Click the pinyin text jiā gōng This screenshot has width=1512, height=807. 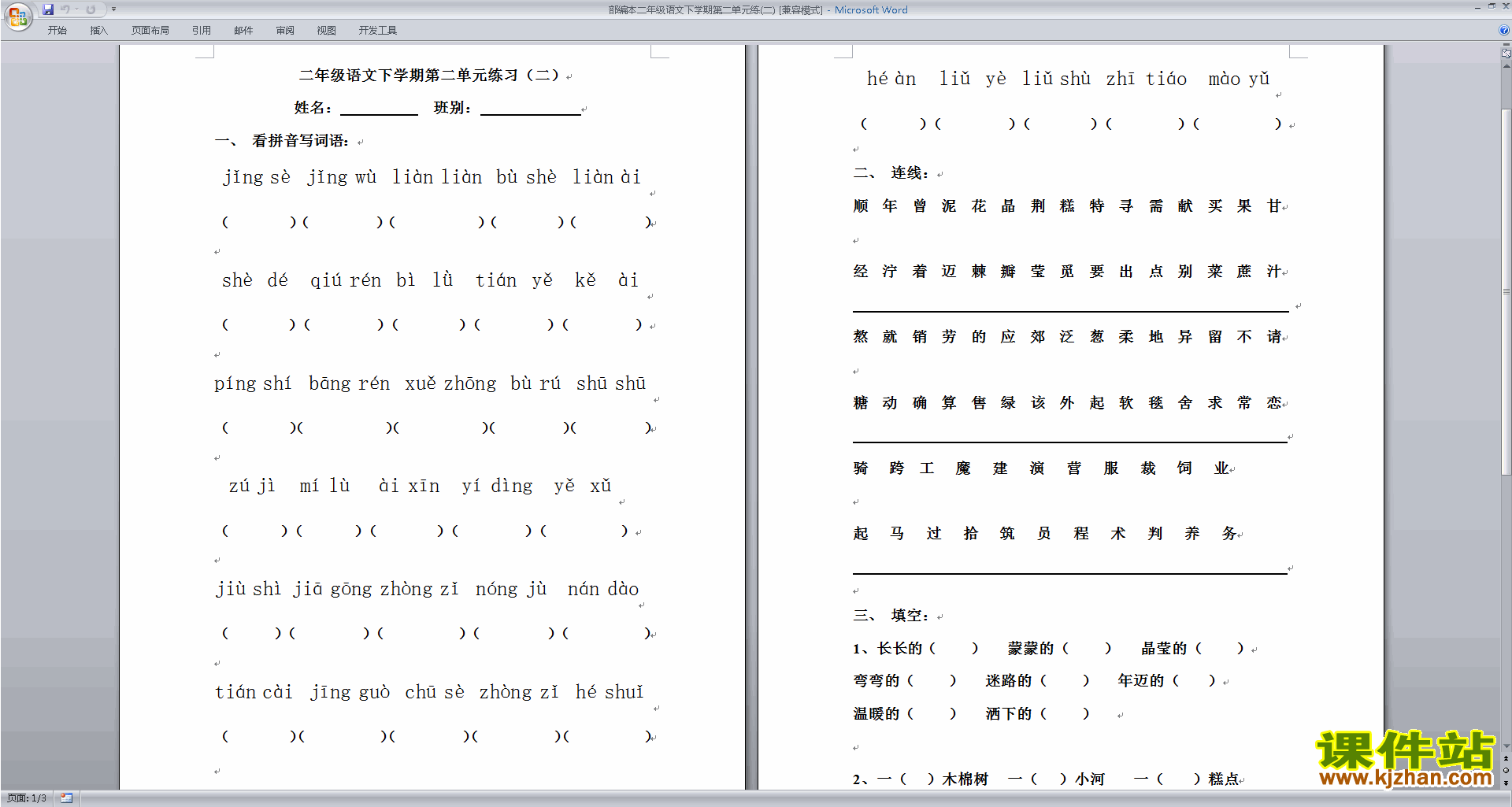tap(332, 589)
